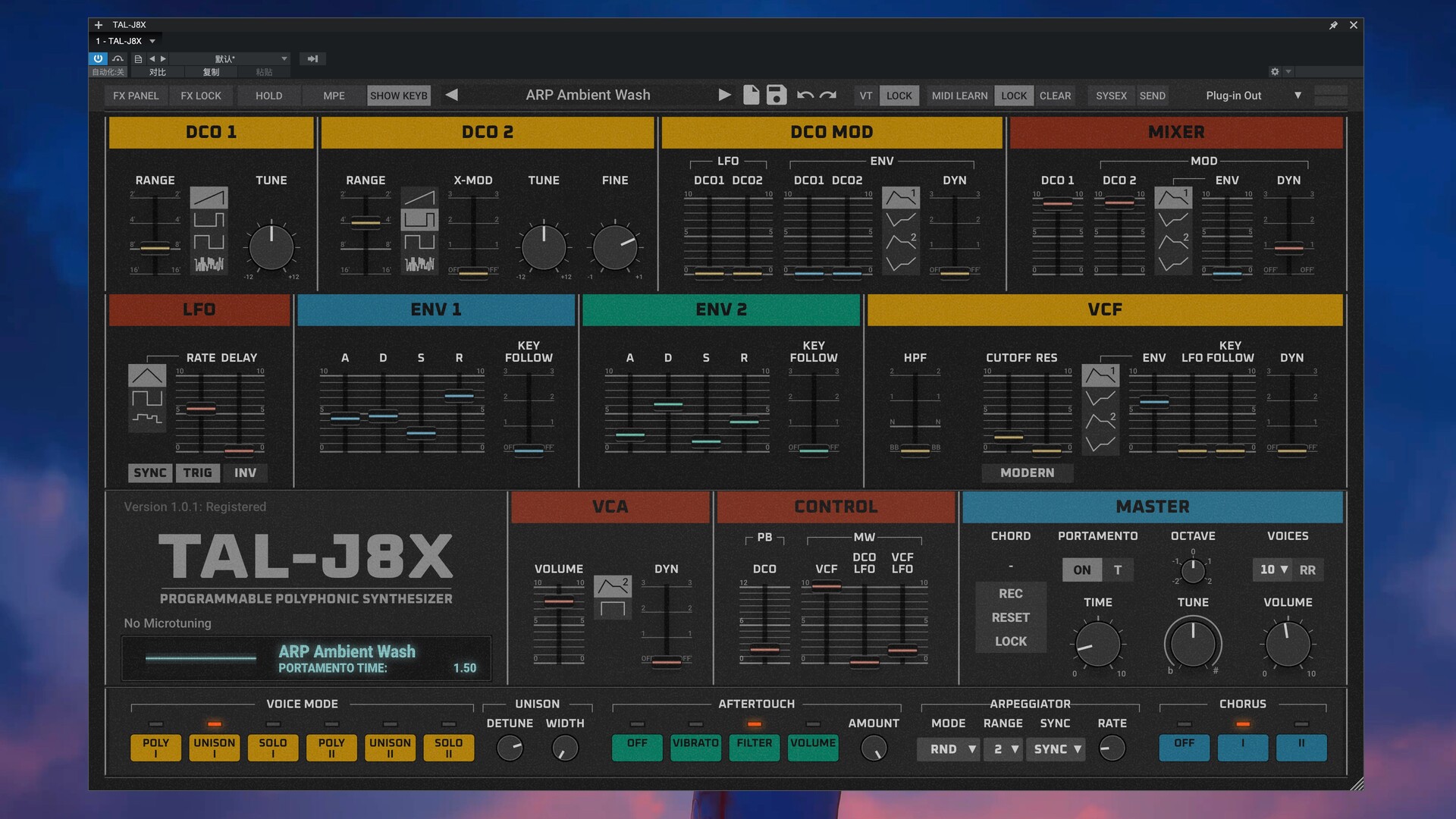Open the FX PANEL tab
1456x819 pixels.
click(136, 96)
